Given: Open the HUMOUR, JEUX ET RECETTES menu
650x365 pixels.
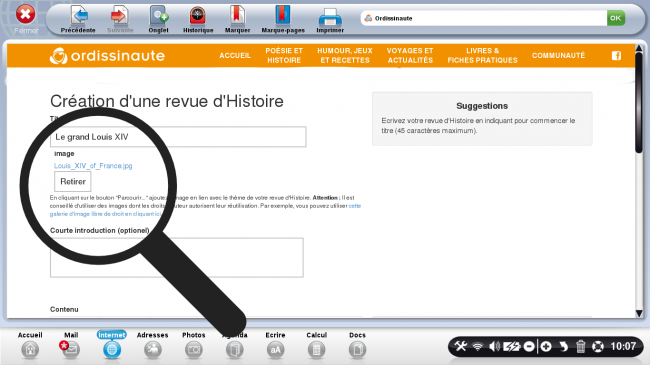Looking at the screenshot, I should (x=345, y=56).
